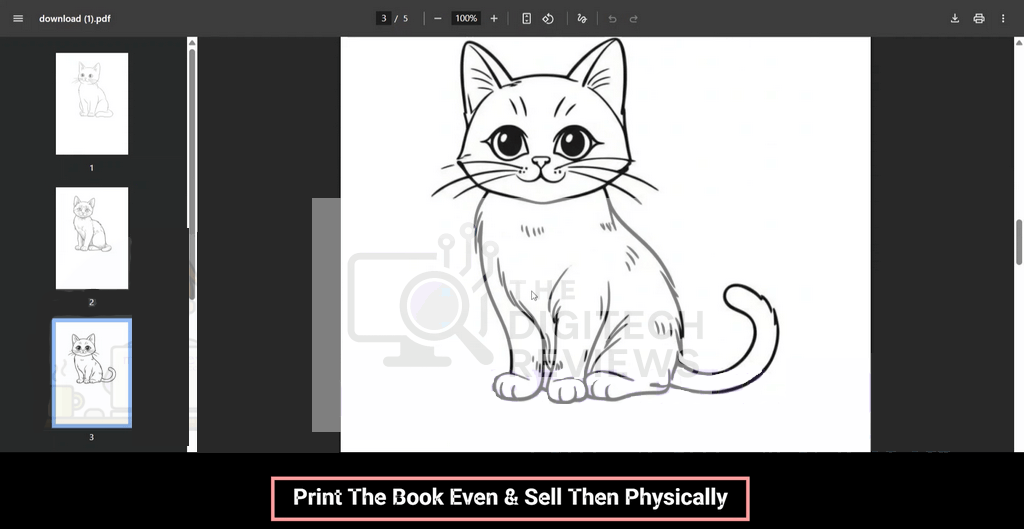1024x529 pixels.
Task: Open the three-dot more actions menu
Action: tap(1002, 18)
